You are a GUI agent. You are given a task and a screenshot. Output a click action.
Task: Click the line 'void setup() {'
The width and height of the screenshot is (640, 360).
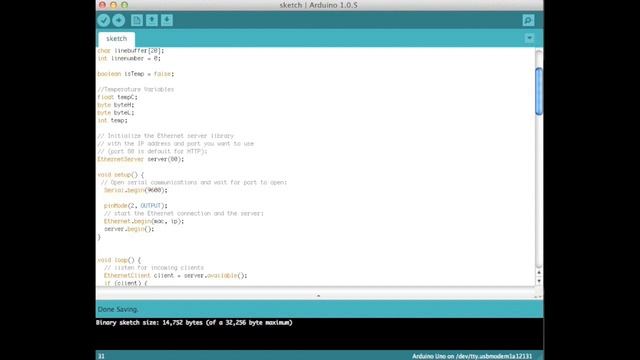120,175
